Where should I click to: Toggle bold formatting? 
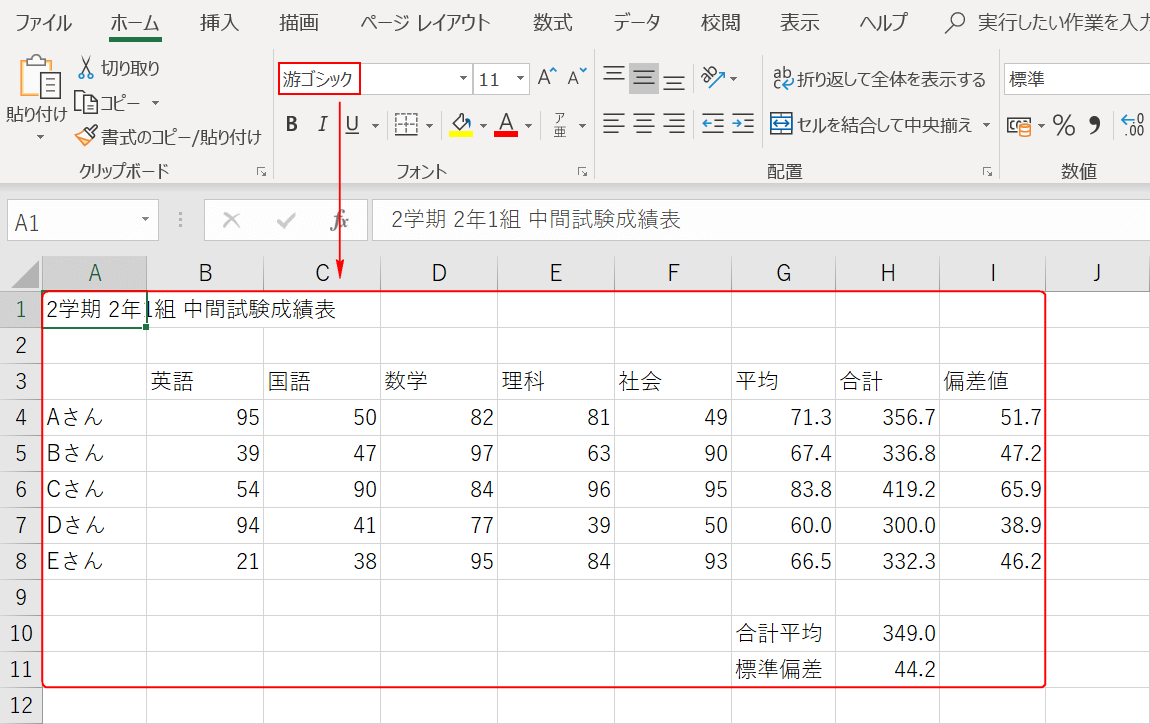291,124
